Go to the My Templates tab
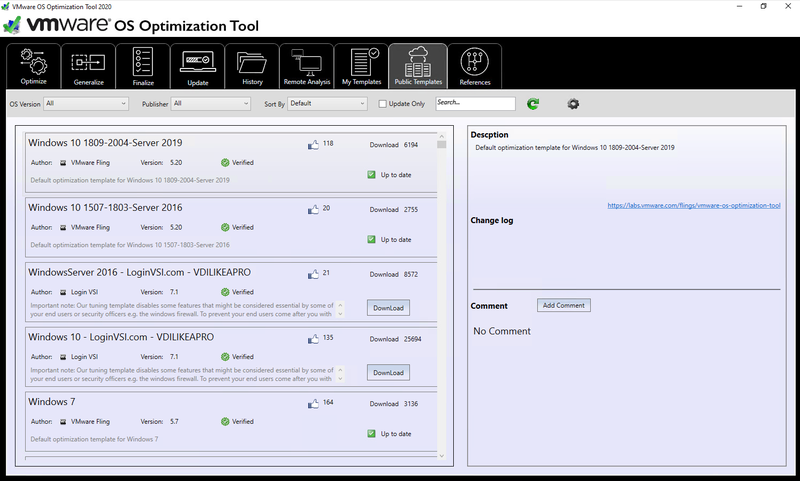800x481 pixels. 360,65
